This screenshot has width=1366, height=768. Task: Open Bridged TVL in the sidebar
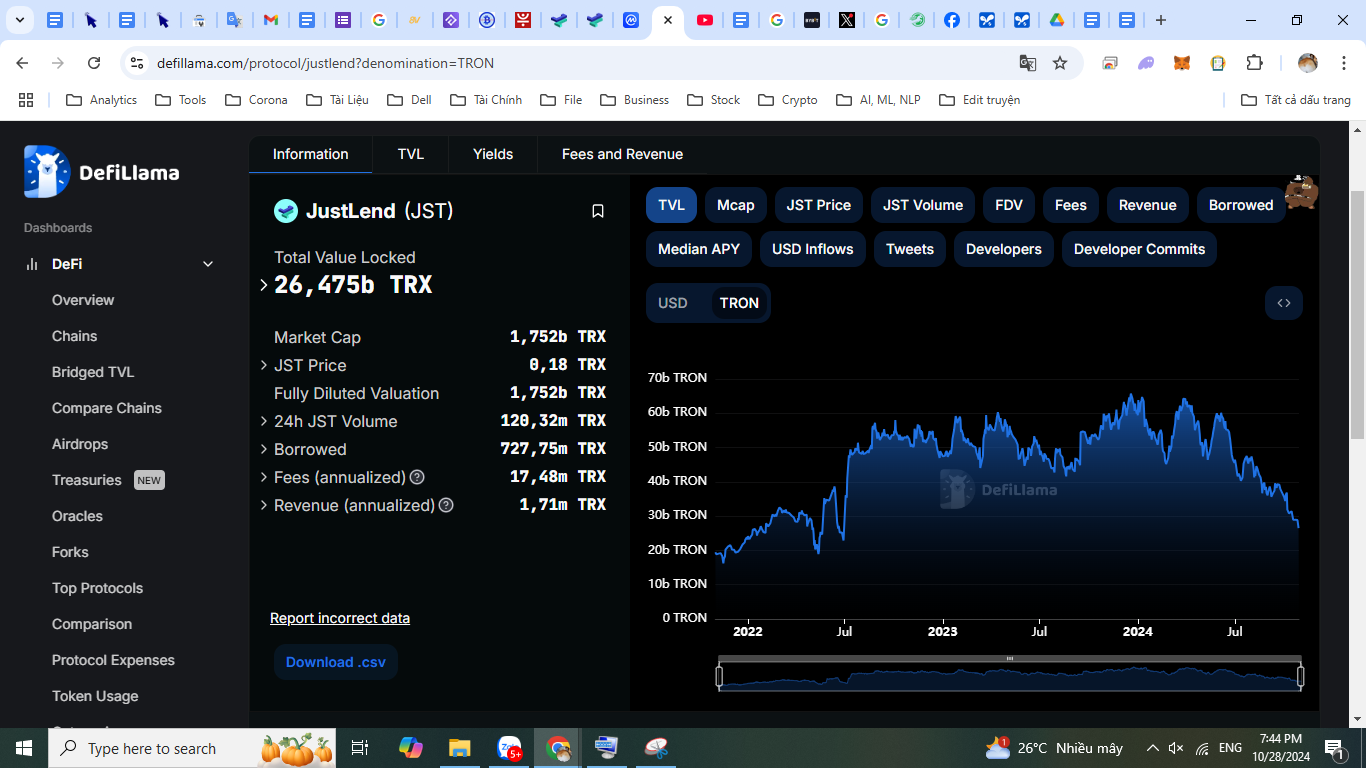click(93, 372)
